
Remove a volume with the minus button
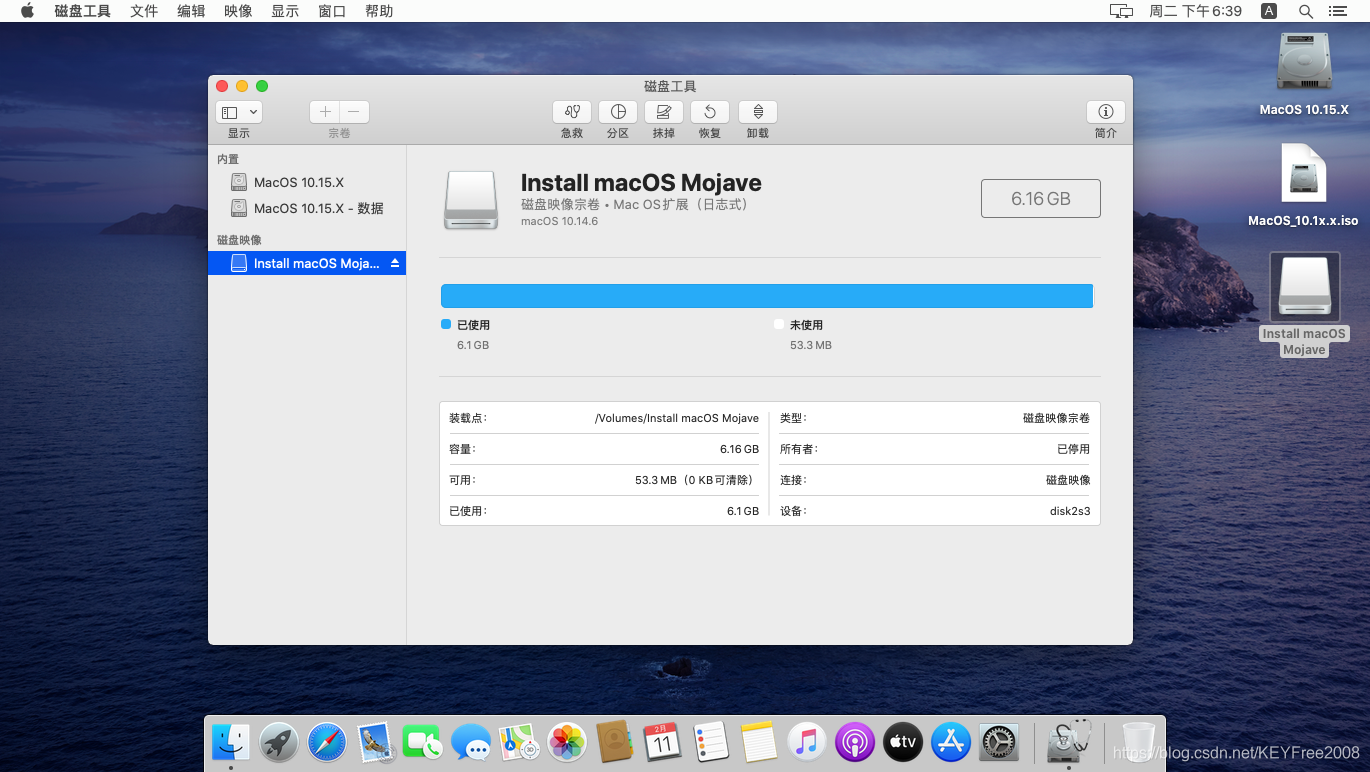click(x=354, y=112)
